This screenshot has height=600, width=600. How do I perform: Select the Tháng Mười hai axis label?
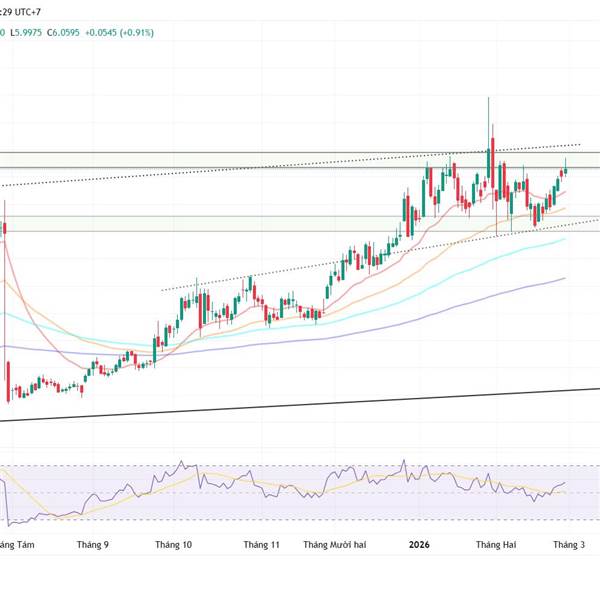pos(335,545)
